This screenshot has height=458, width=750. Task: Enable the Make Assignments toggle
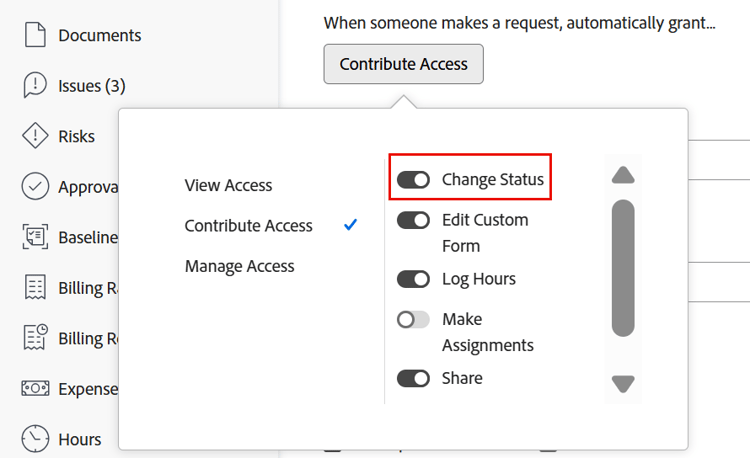(413, 320)
